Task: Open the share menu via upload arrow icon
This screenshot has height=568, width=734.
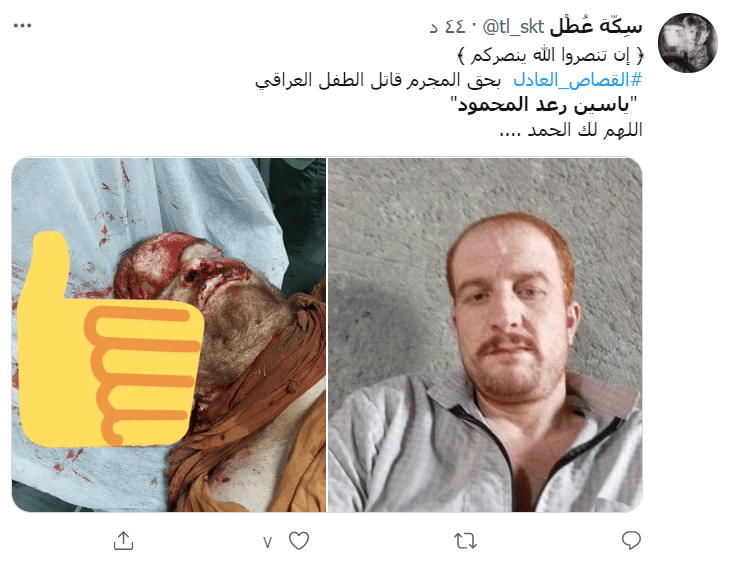Action: 124,540
